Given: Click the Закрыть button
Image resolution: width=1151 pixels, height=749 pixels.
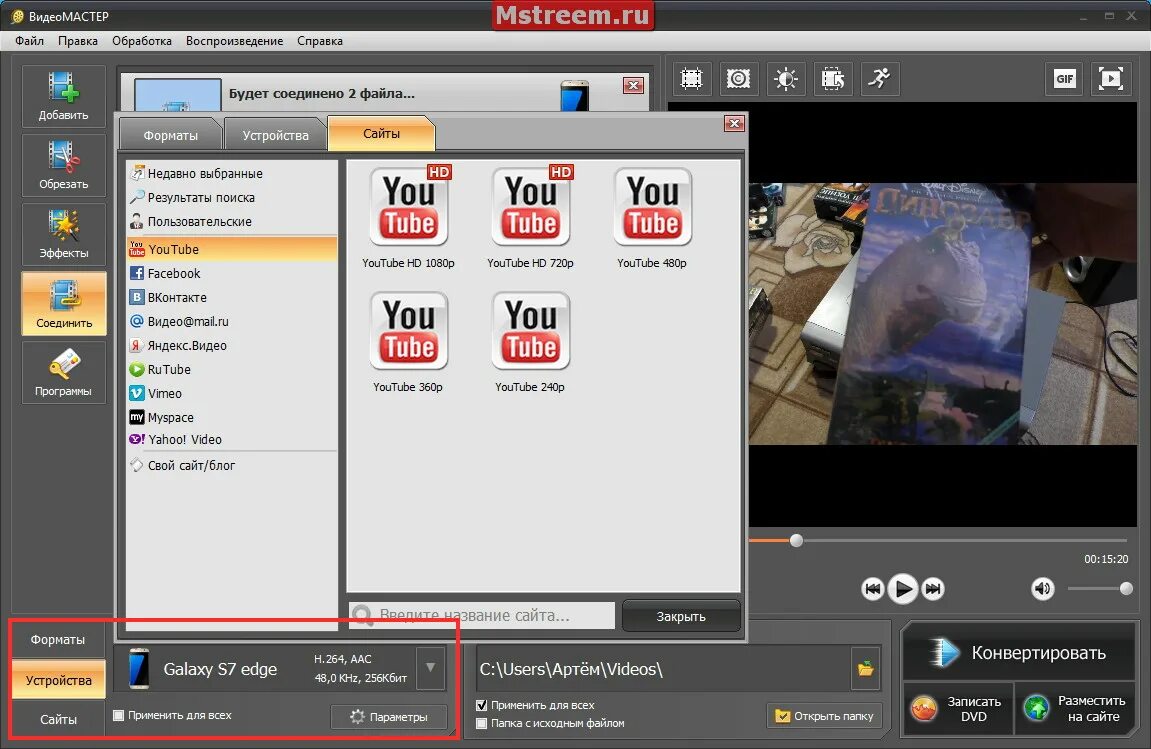Looking at the screenshot, I should (x=681, y=616).
